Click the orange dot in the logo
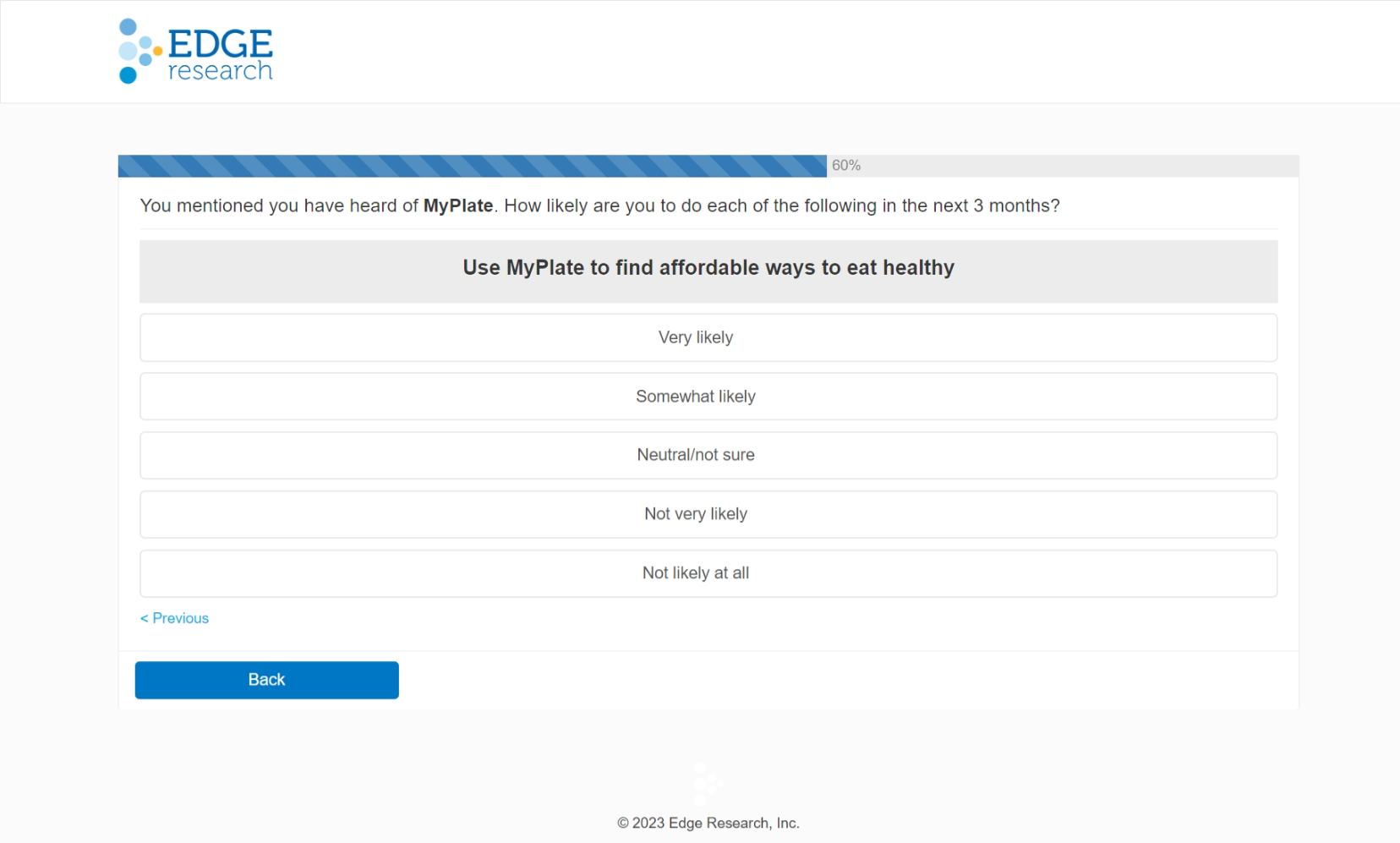 [158, 52]
